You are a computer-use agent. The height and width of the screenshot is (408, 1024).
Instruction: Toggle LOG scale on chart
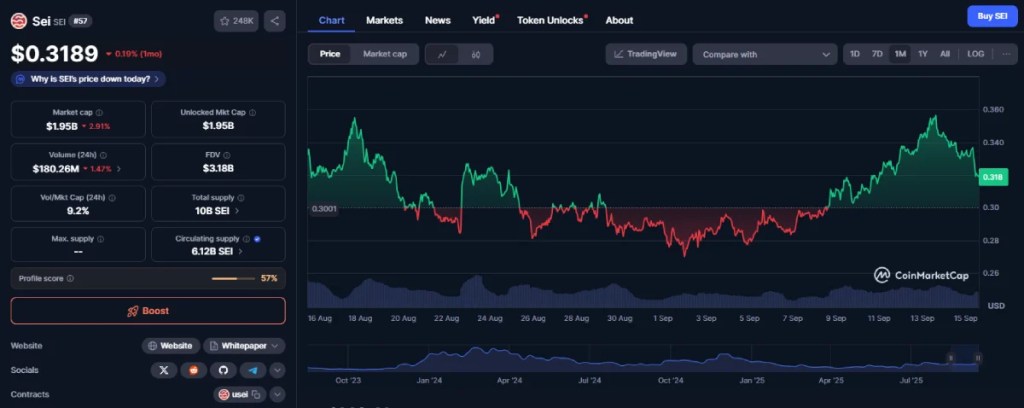point(975,54)
